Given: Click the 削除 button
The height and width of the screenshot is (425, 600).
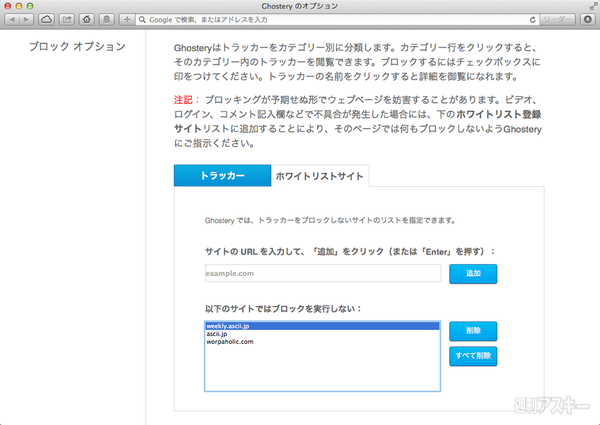Looking at the screenshot, I should click(x=473, y=331).
